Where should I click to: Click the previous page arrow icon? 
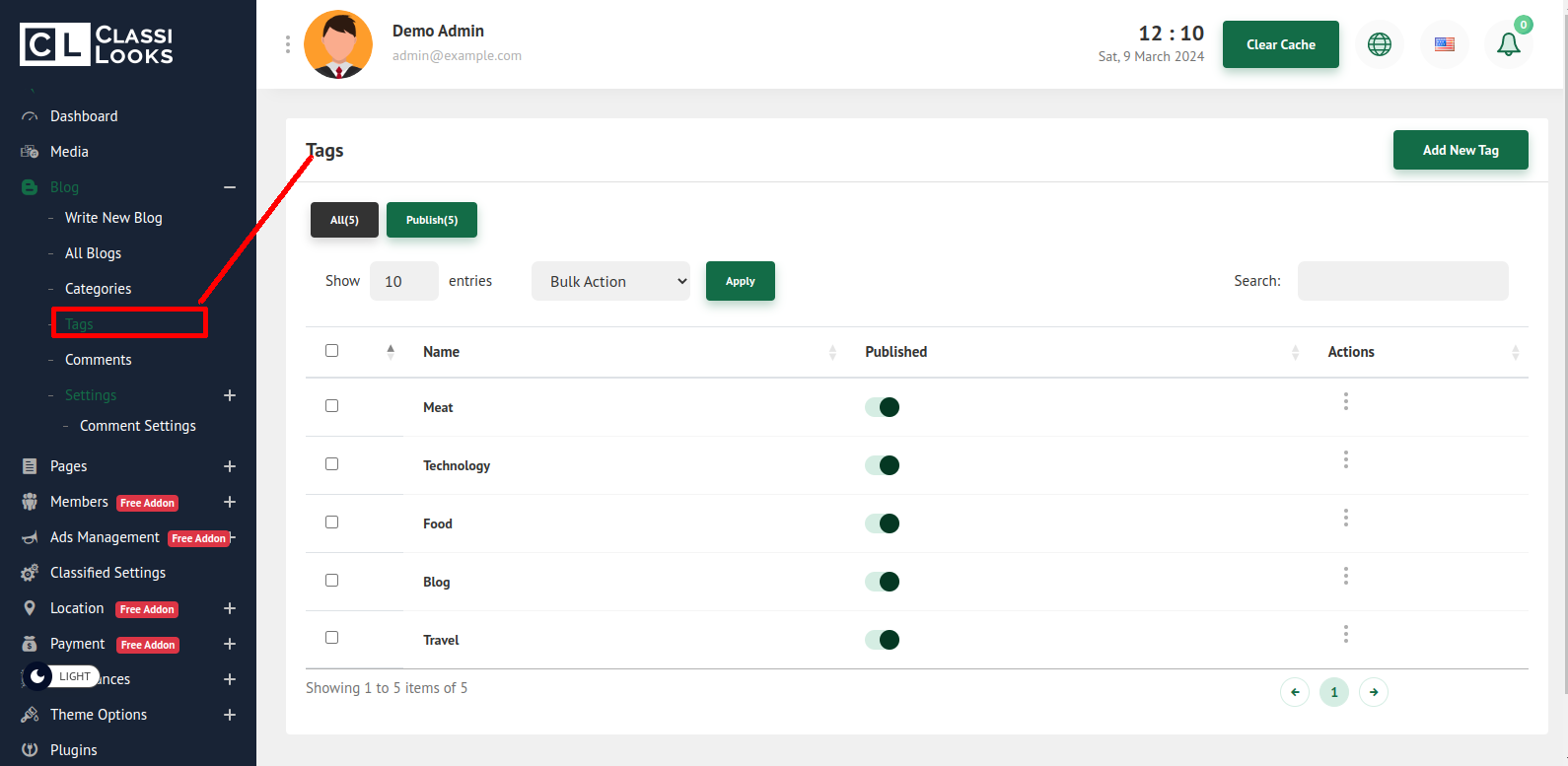click(1295, 692)
